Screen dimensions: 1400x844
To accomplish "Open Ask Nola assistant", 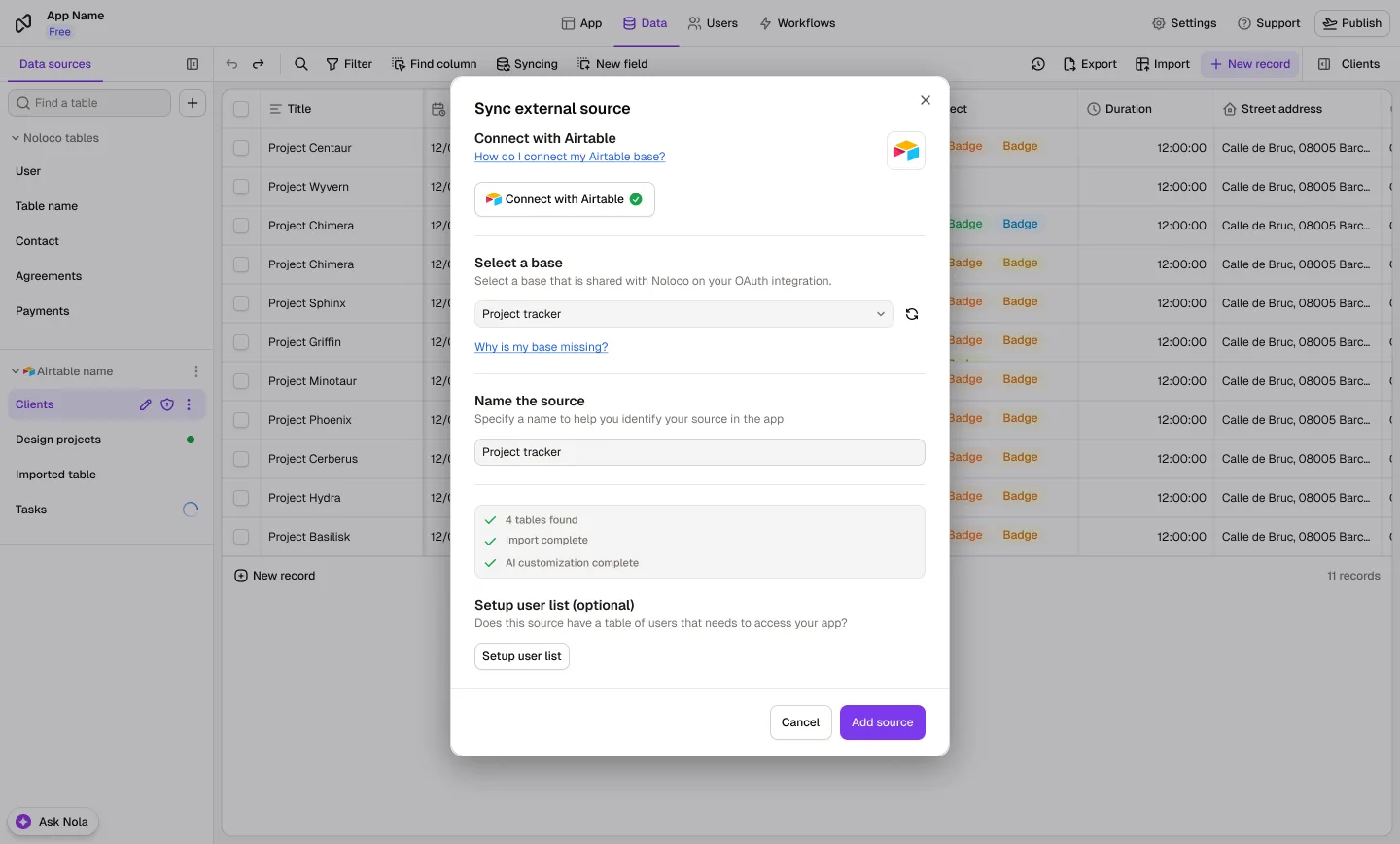I will pos(52,822).
